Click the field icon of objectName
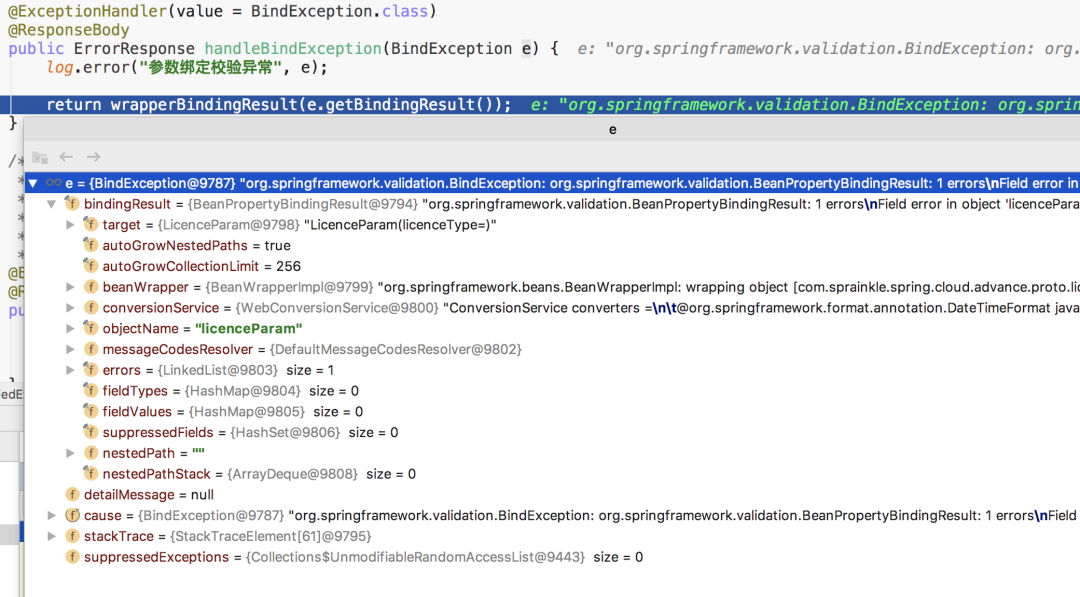The height and width of the screenshot is (597, 1080). pyautogui.click(x=90, y=328)
